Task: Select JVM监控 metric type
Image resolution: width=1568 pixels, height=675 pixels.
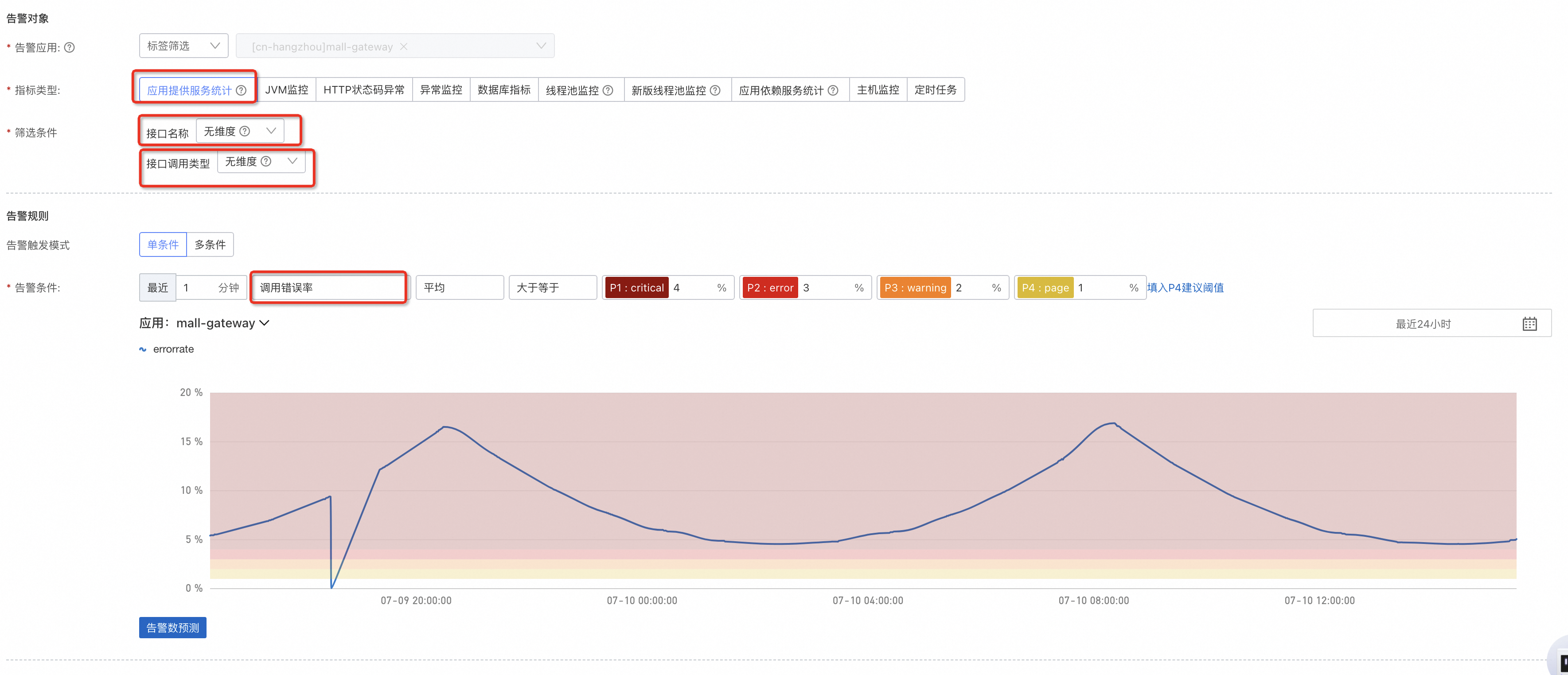Action: (286, 90)
